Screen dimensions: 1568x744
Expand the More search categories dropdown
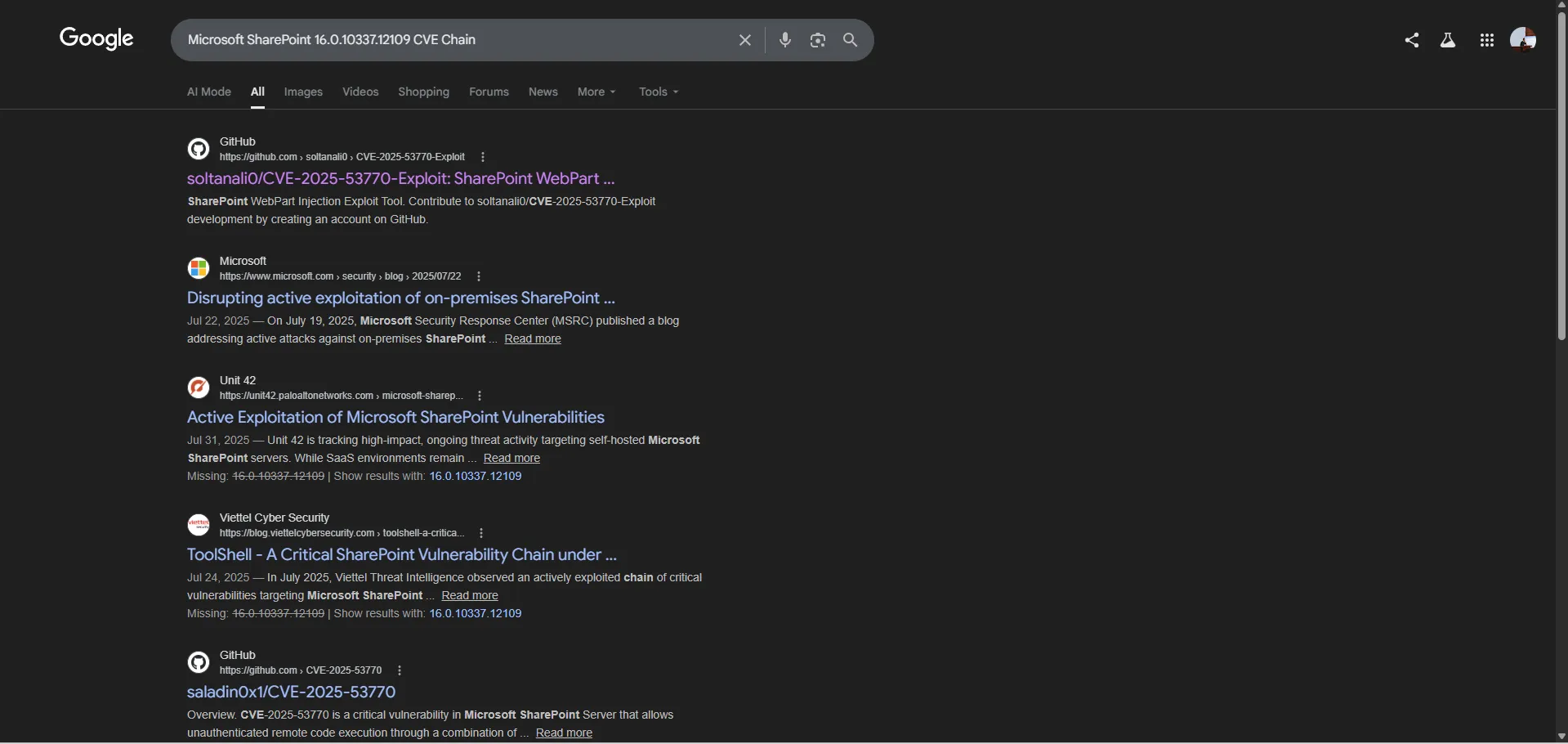click(596, 92)
